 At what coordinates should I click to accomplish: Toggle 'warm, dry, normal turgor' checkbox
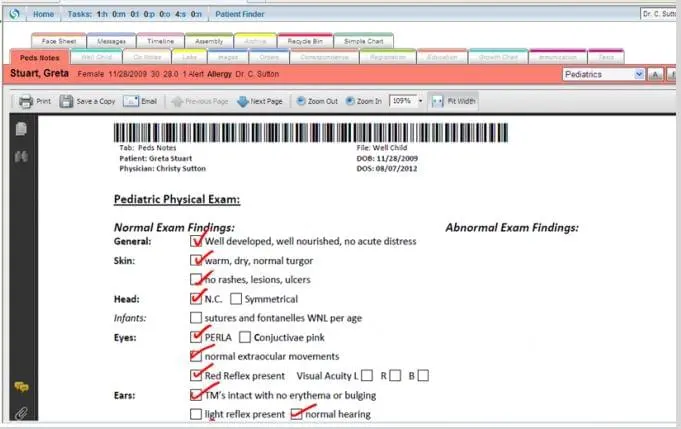(196, 260)
